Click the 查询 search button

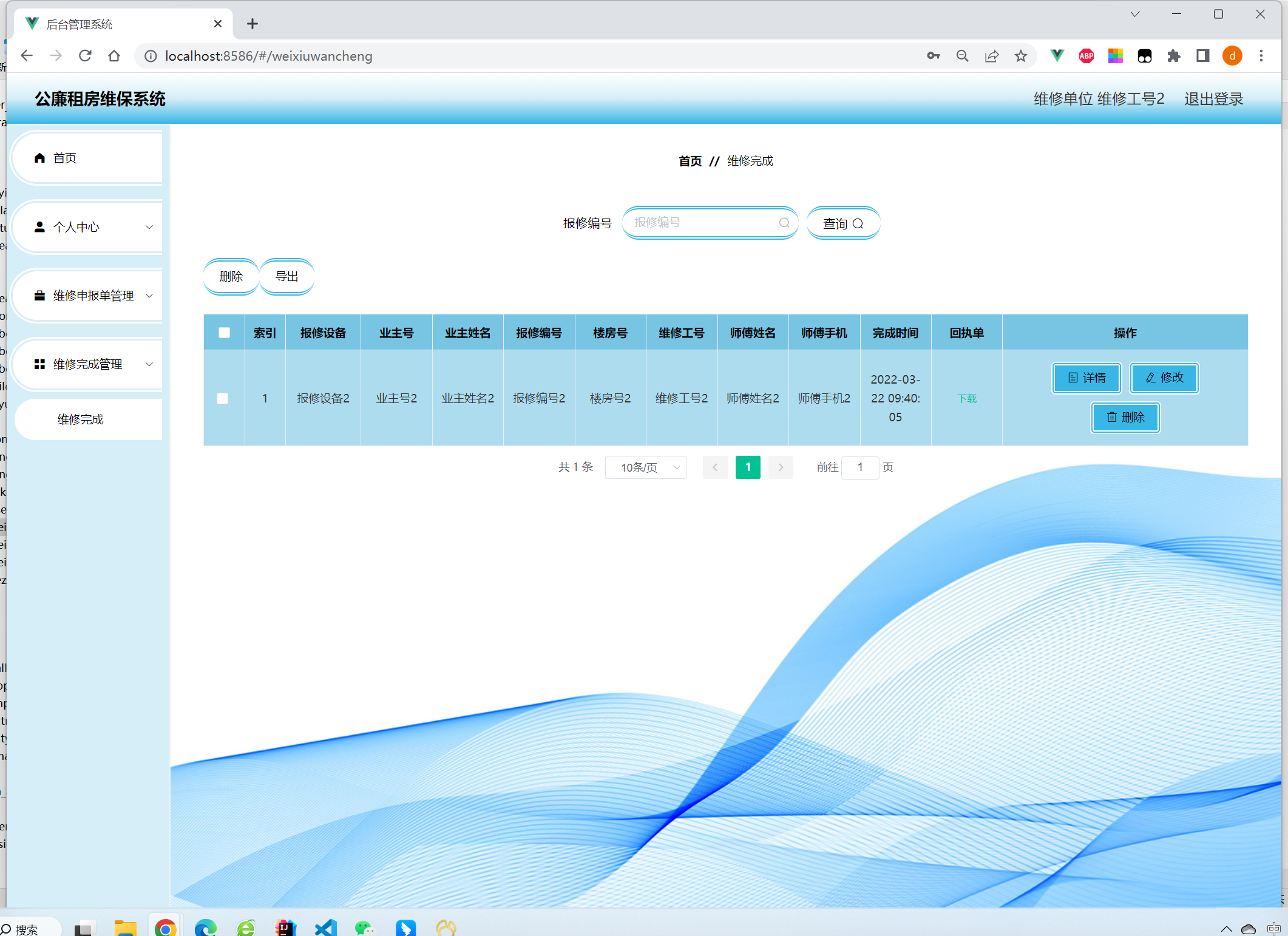coord(843,223)
